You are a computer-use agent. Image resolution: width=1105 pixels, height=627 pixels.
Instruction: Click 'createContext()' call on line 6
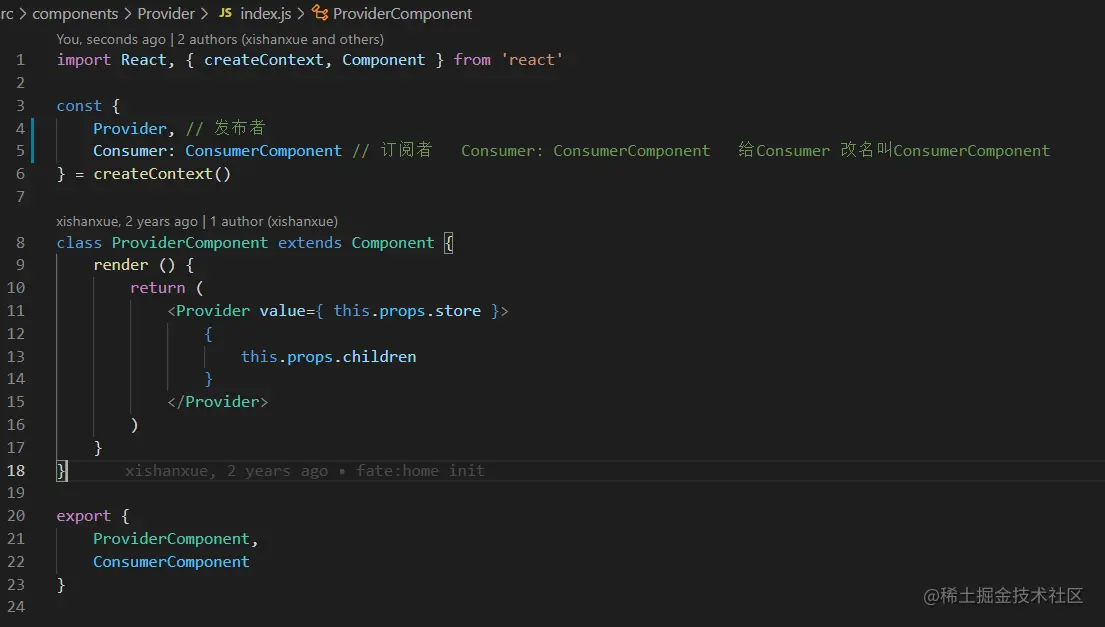point(162,173)
